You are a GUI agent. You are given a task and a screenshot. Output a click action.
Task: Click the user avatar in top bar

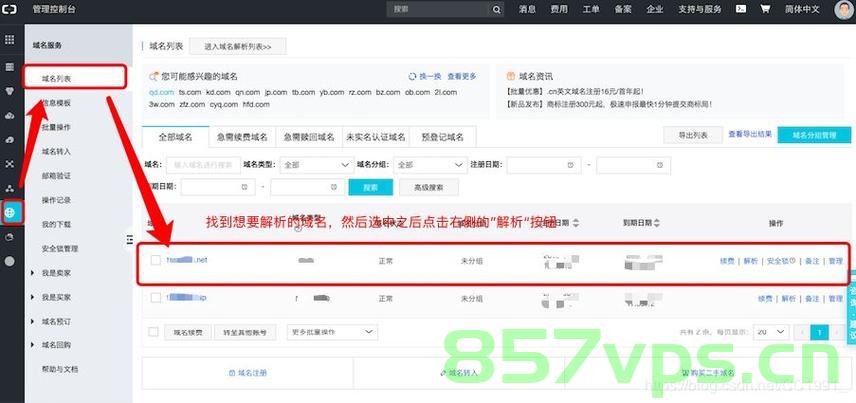[844, 9]
